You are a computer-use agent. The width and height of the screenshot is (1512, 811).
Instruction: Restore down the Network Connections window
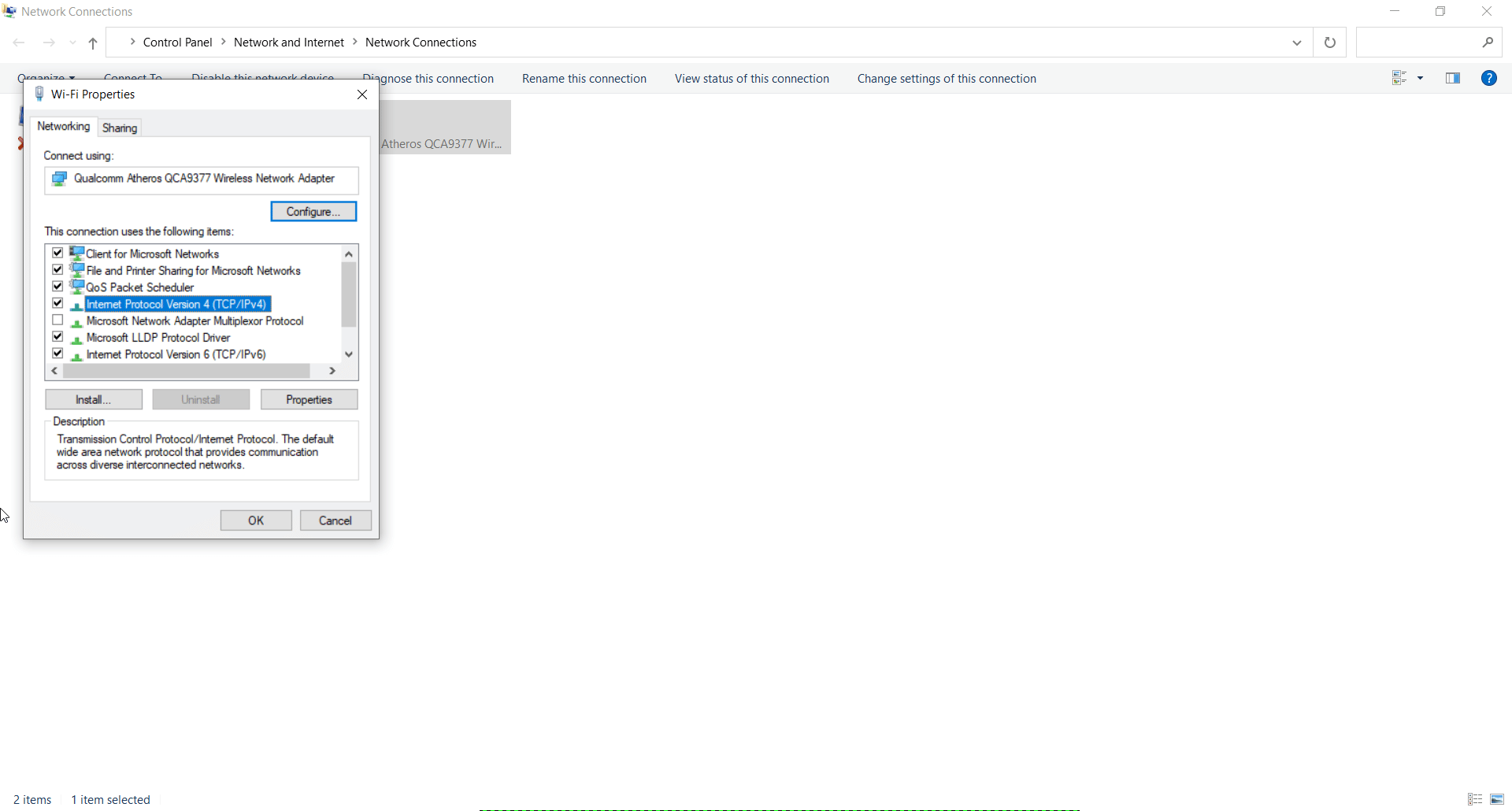point(1440,11)
